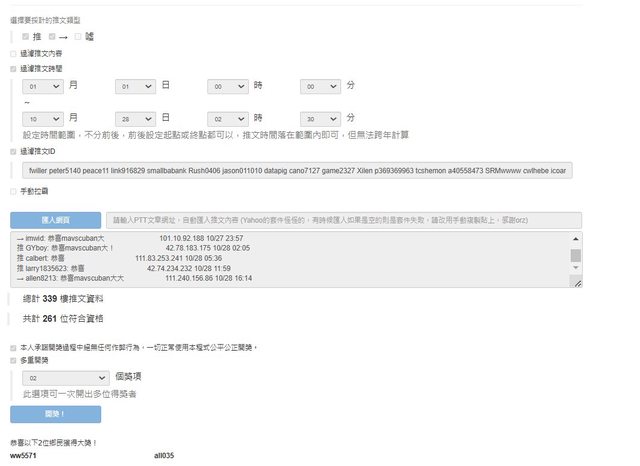Open the end minute dropdown showing 30

[x=320, y=117]
